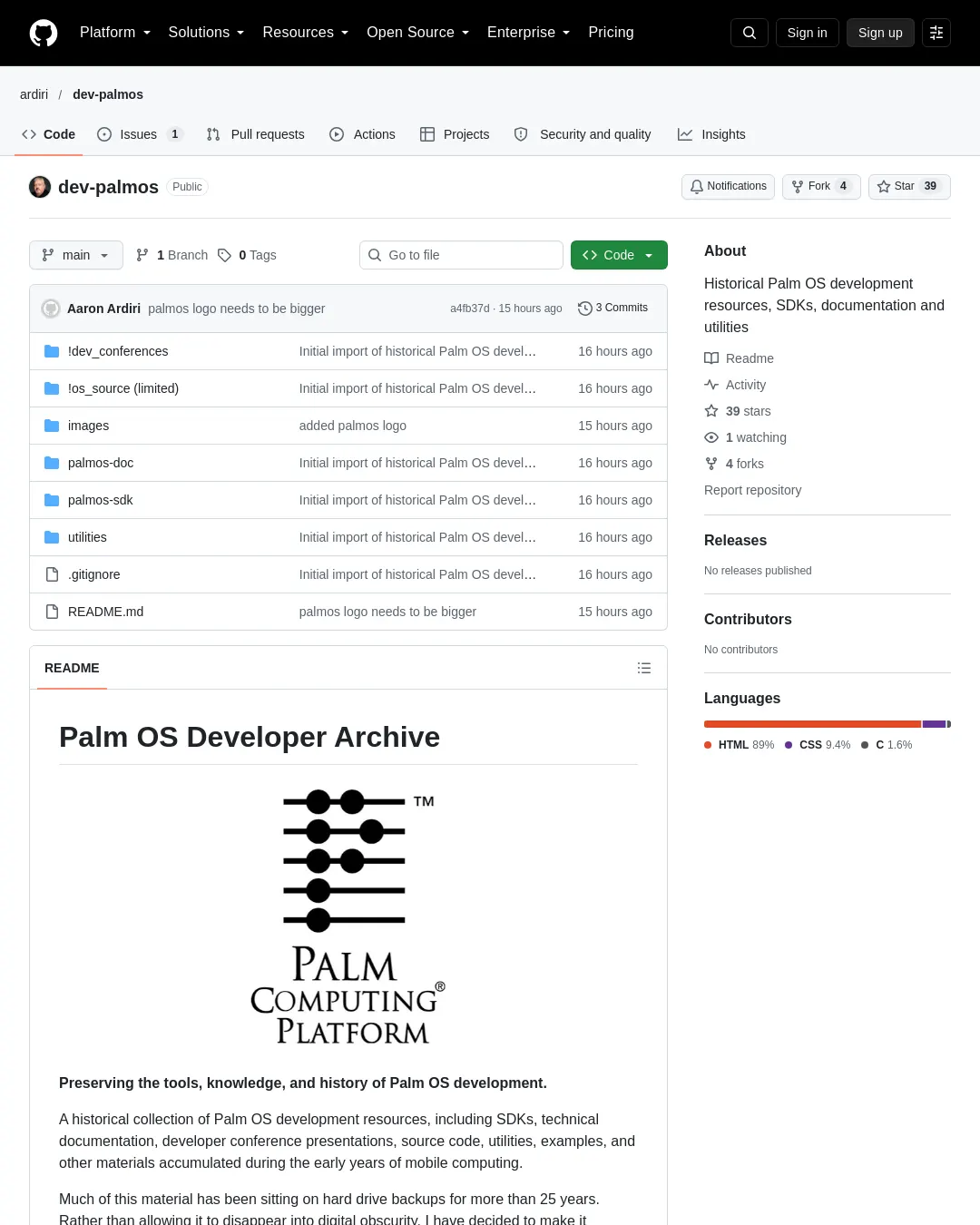
Task: Click the CSS 9.4% language entry
Action: (818, 745)
